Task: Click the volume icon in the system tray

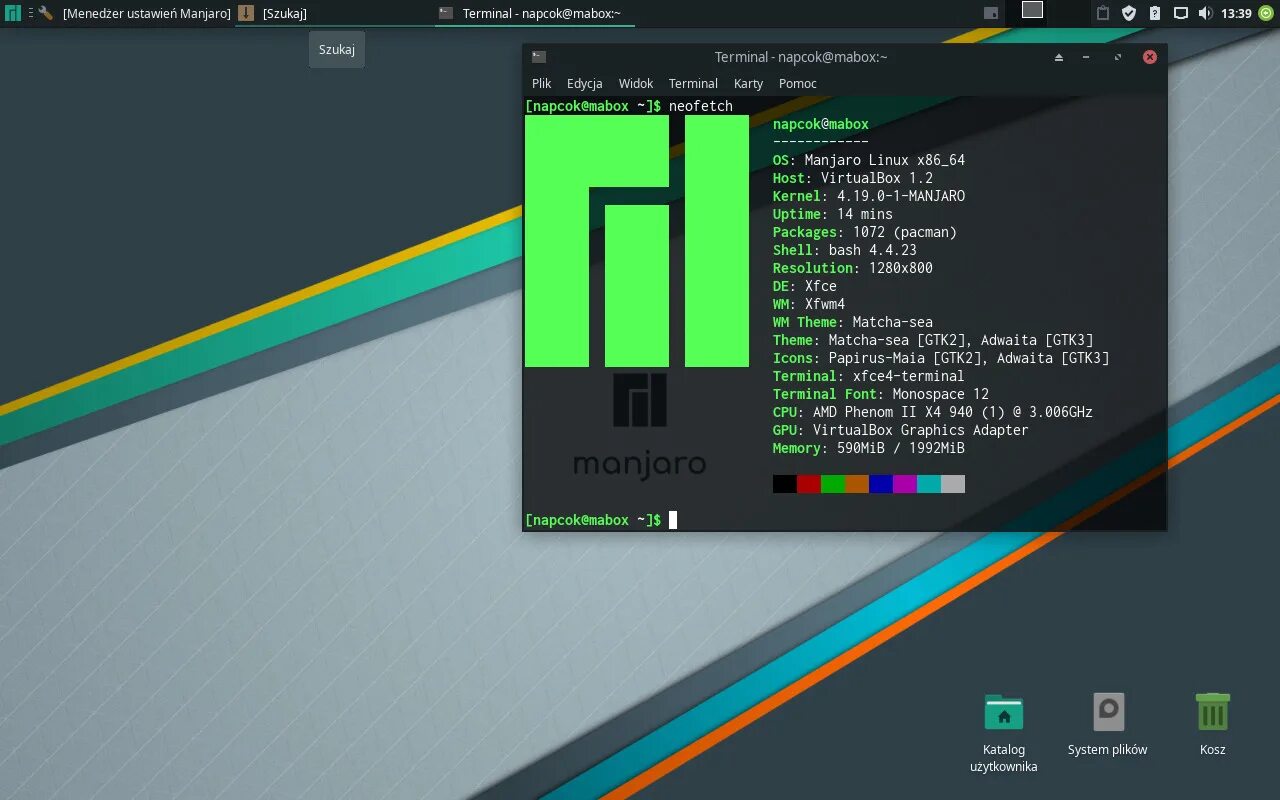Action: click(1206, 13)
